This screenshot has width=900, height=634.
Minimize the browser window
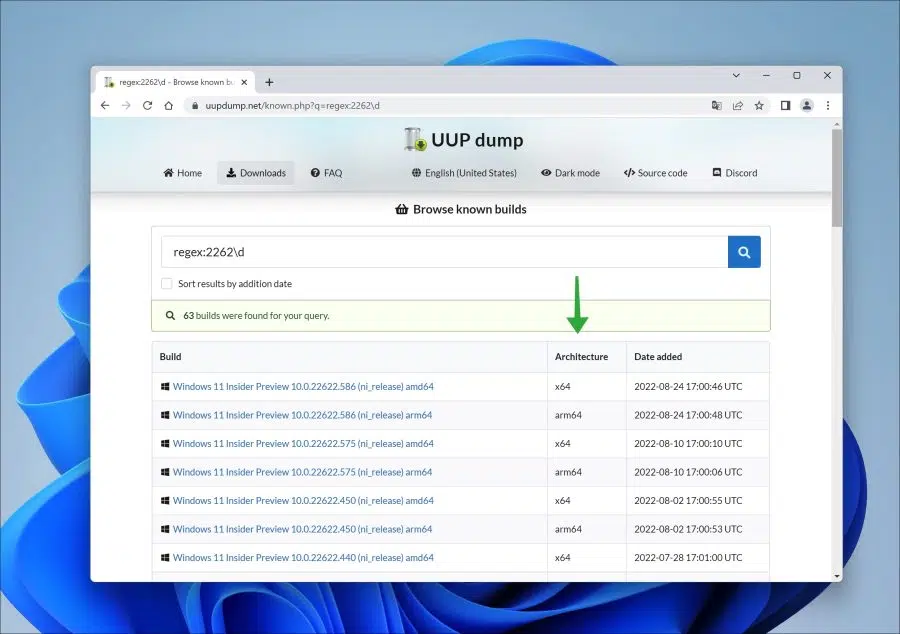coord(766,75)
